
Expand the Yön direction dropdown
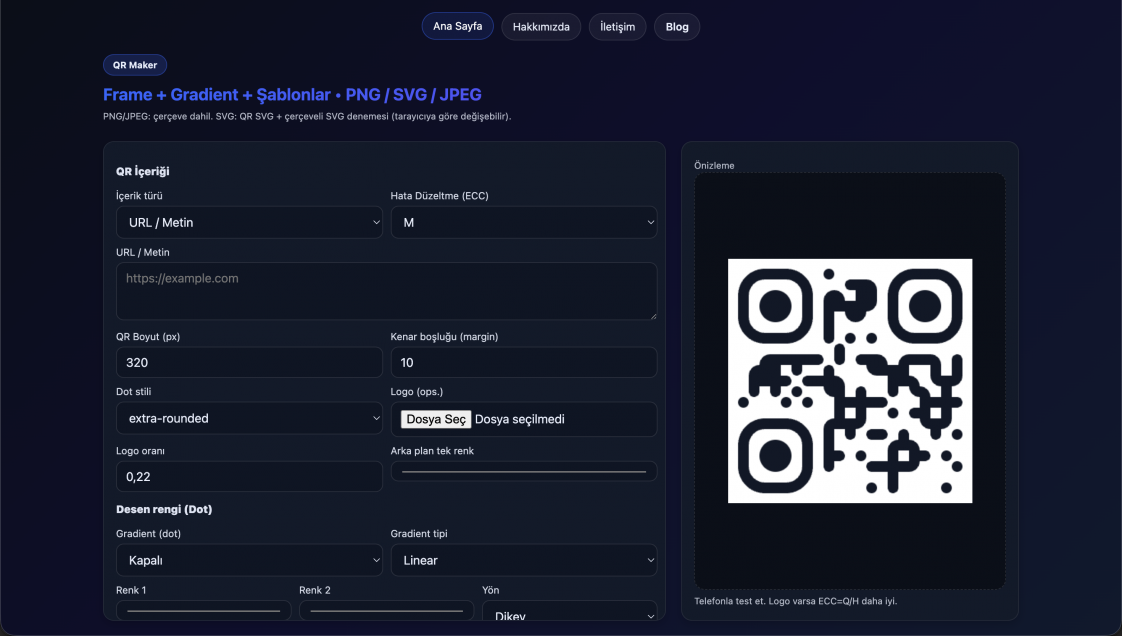[570, 612]
